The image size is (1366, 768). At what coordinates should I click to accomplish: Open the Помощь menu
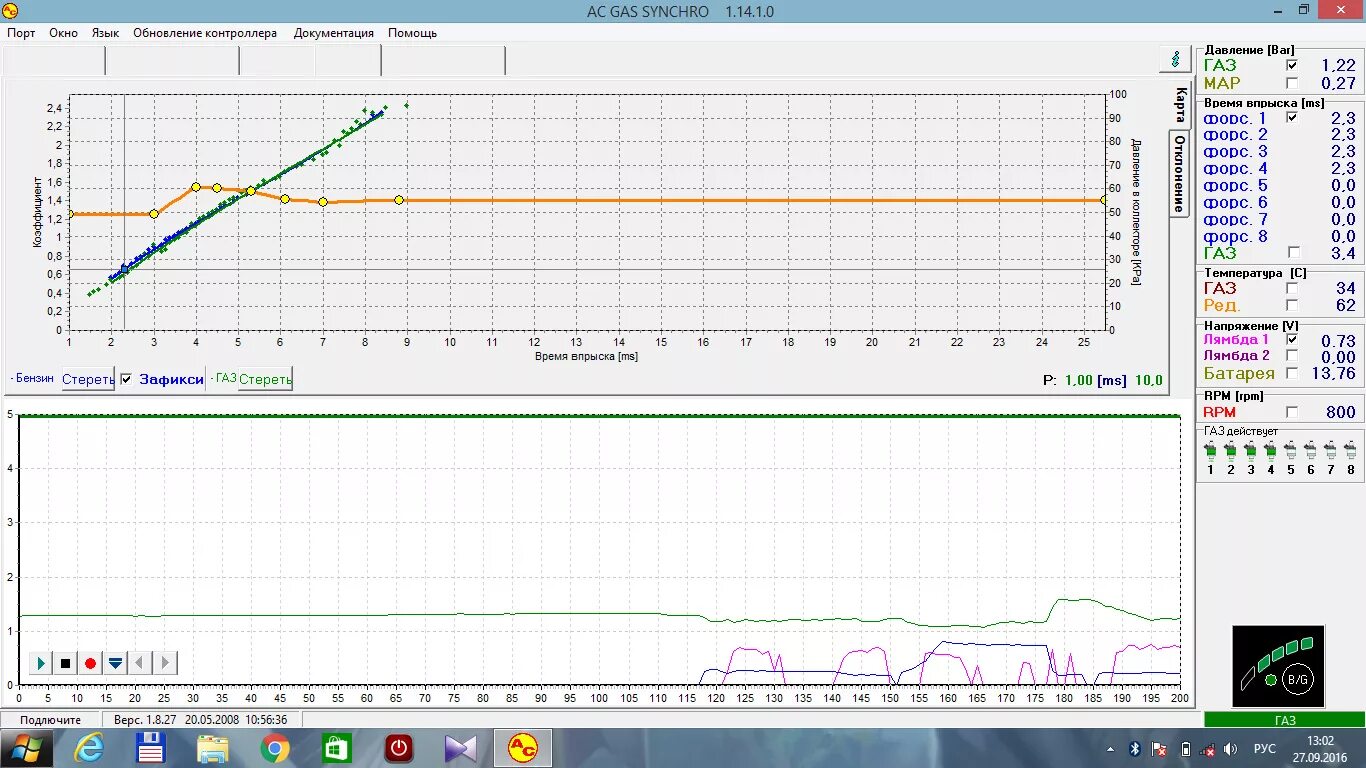coord(412,33)
